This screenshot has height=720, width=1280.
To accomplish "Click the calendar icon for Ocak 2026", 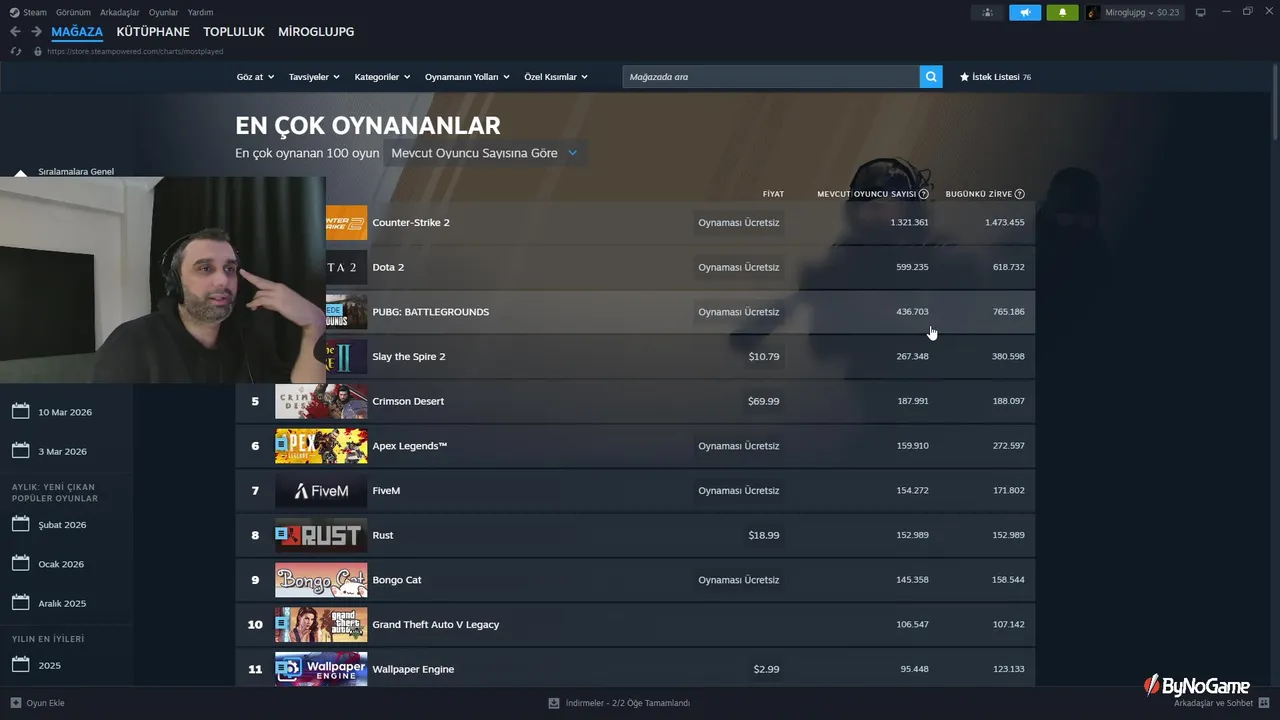I will coord(20,563).
